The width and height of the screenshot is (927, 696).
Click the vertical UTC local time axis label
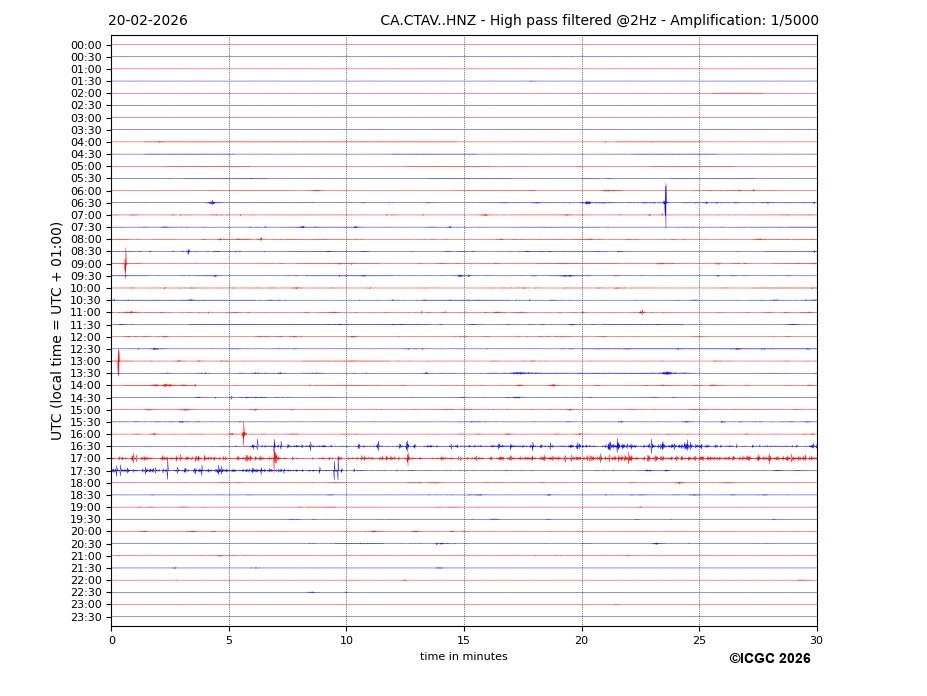pyautogui.click(x=58, y=330)
